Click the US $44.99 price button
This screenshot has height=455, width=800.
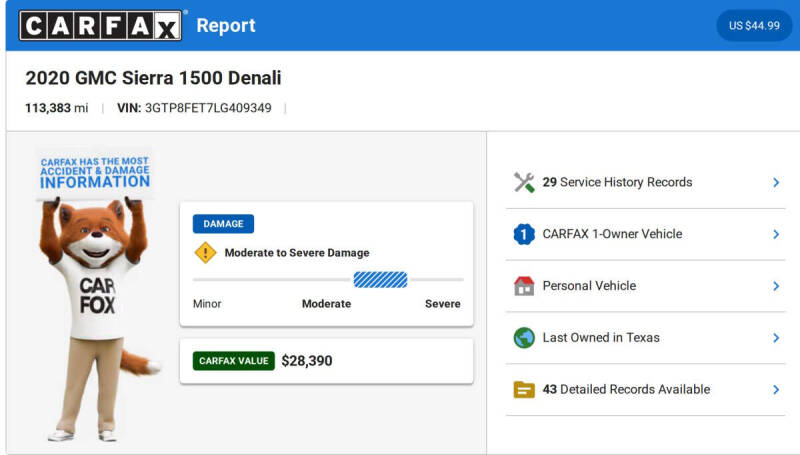754,26
